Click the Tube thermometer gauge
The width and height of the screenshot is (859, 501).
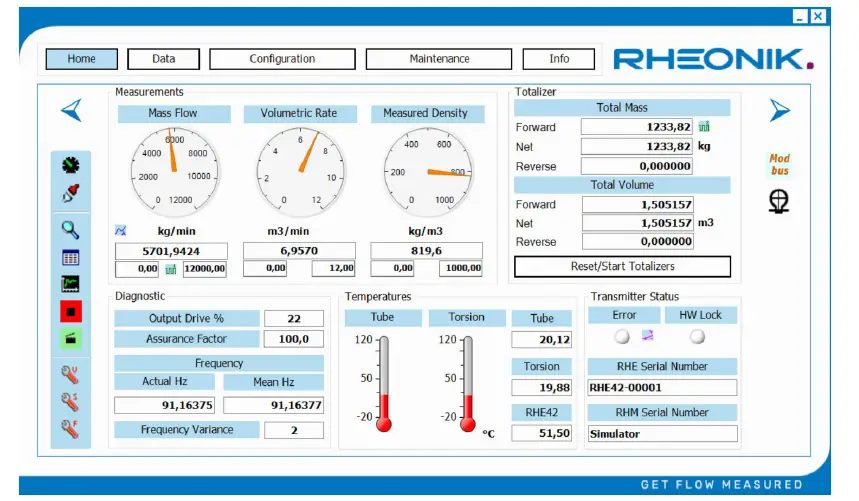384,384
